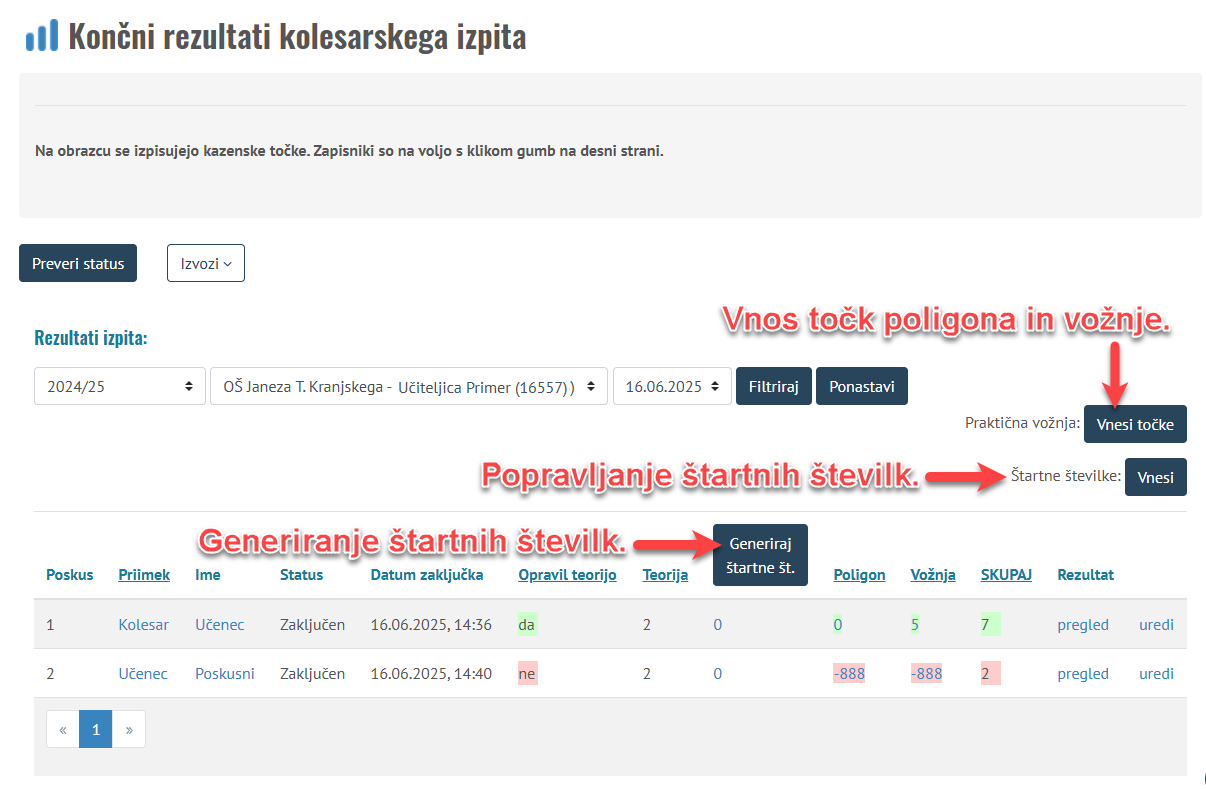
Task: Open the Izvozi export dropdown
Action: [205, 263]
